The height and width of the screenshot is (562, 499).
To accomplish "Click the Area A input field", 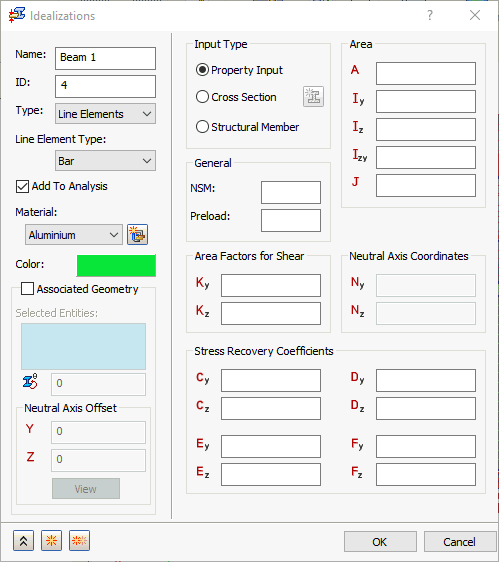I will 426,73.
